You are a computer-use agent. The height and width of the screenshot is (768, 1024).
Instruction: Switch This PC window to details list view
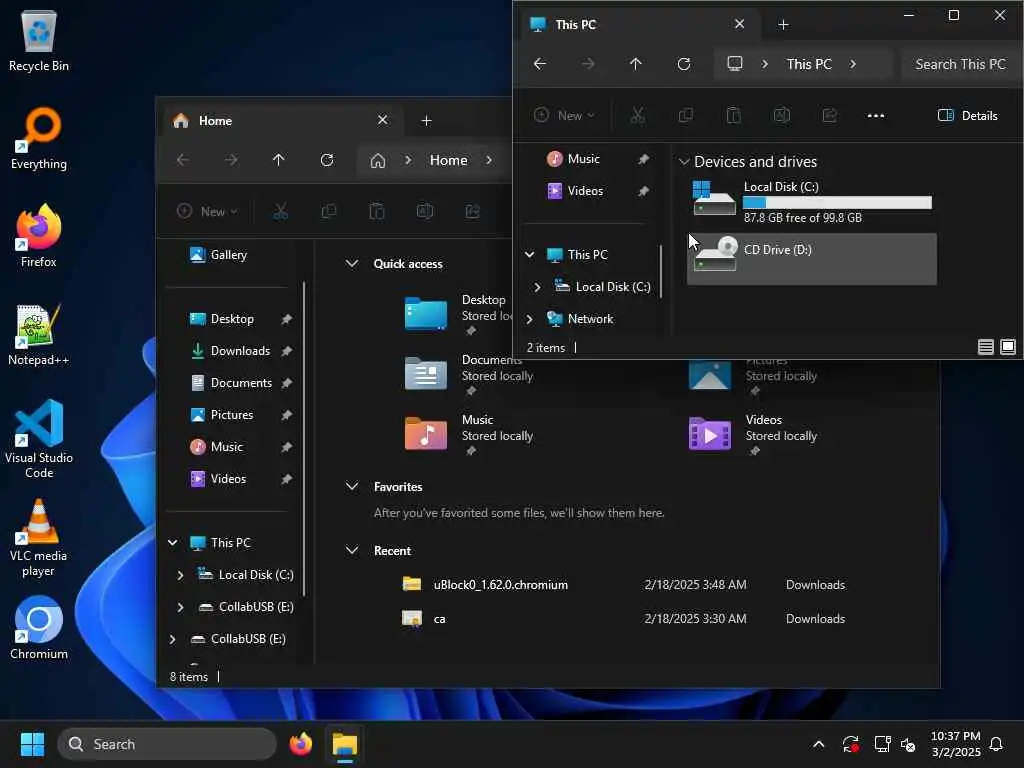(985, 347)
